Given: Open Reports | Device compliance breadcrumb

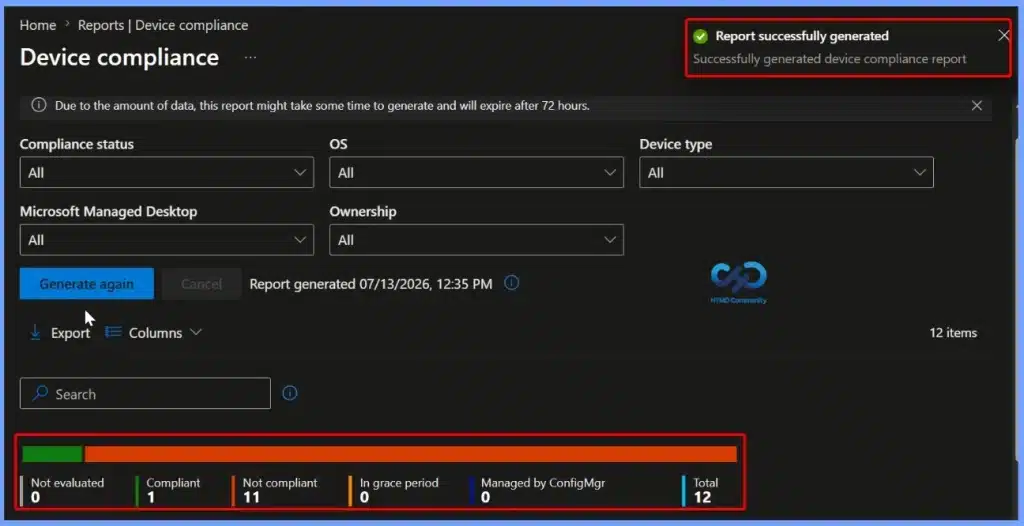Looking at the screenshot, I should (x=163, y=25).
